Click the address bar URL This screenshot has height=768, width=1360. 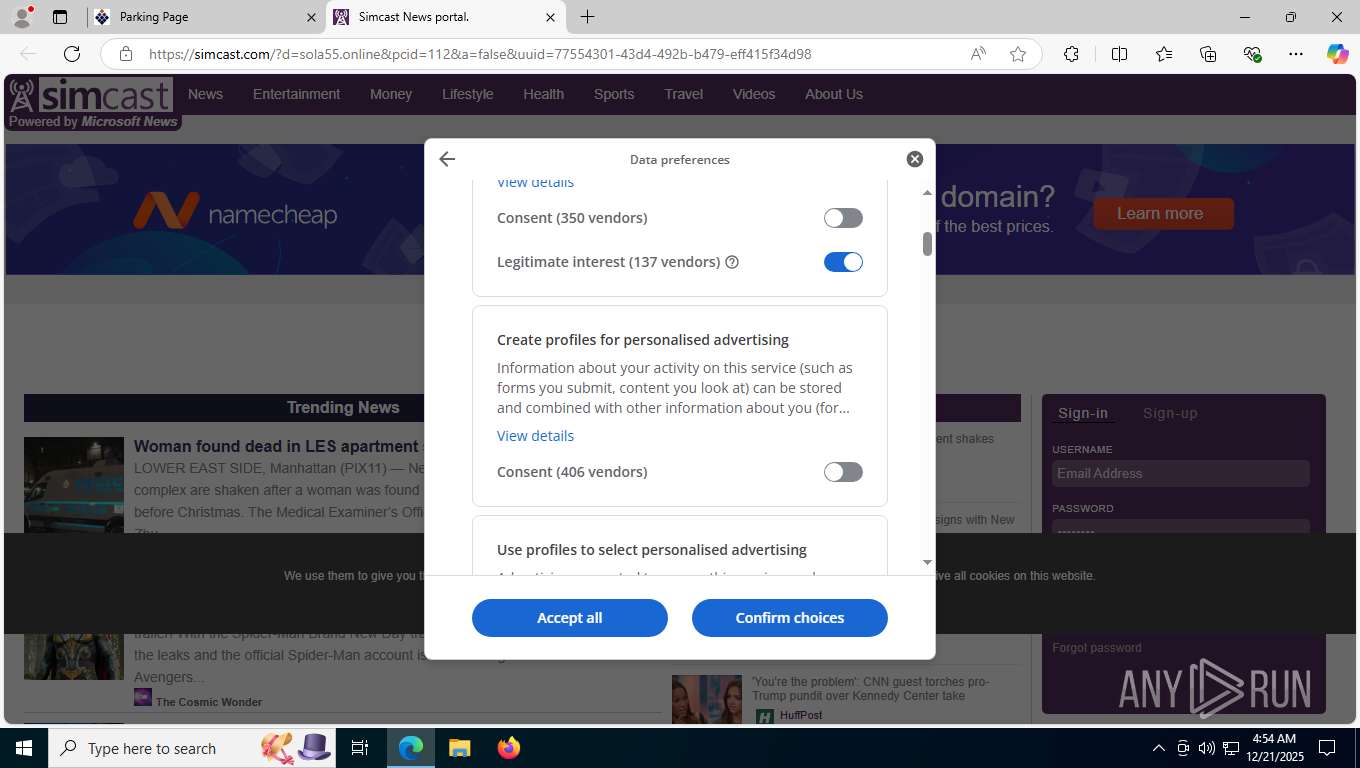(x=480, y=54)
